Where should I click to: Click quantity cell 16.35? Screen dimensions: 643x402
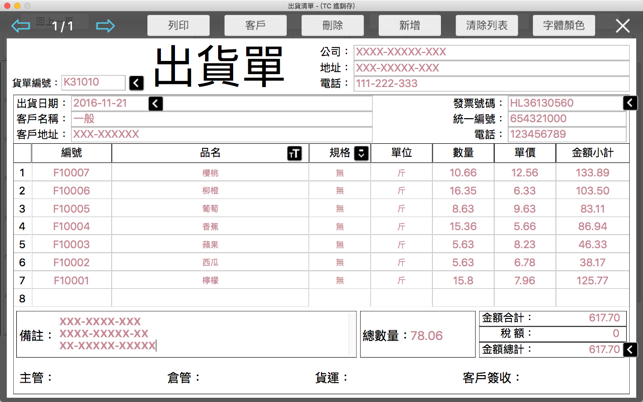tap(463, 191)
